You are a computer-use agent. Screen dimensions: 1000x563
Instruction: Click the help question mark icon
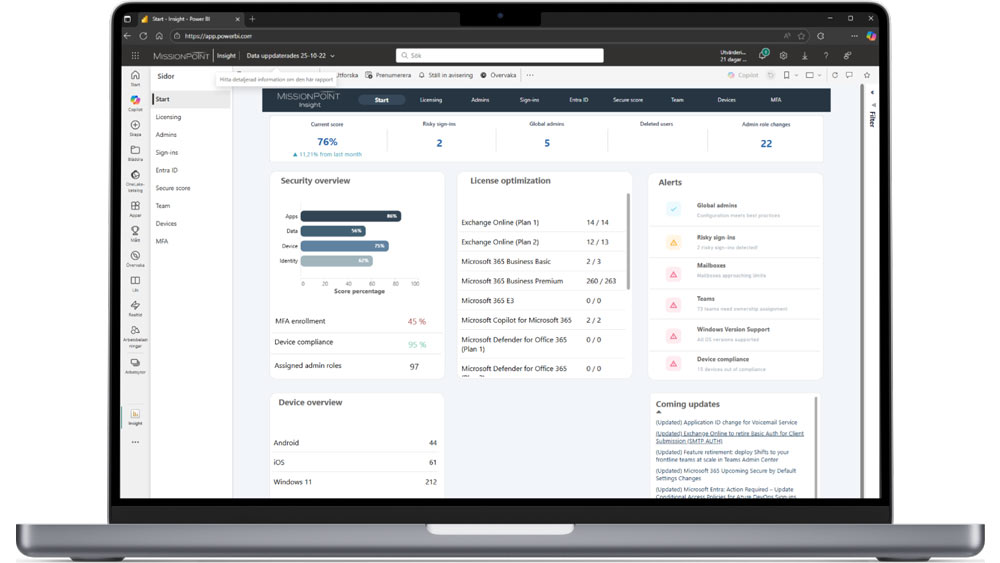(x=825, y=56)
